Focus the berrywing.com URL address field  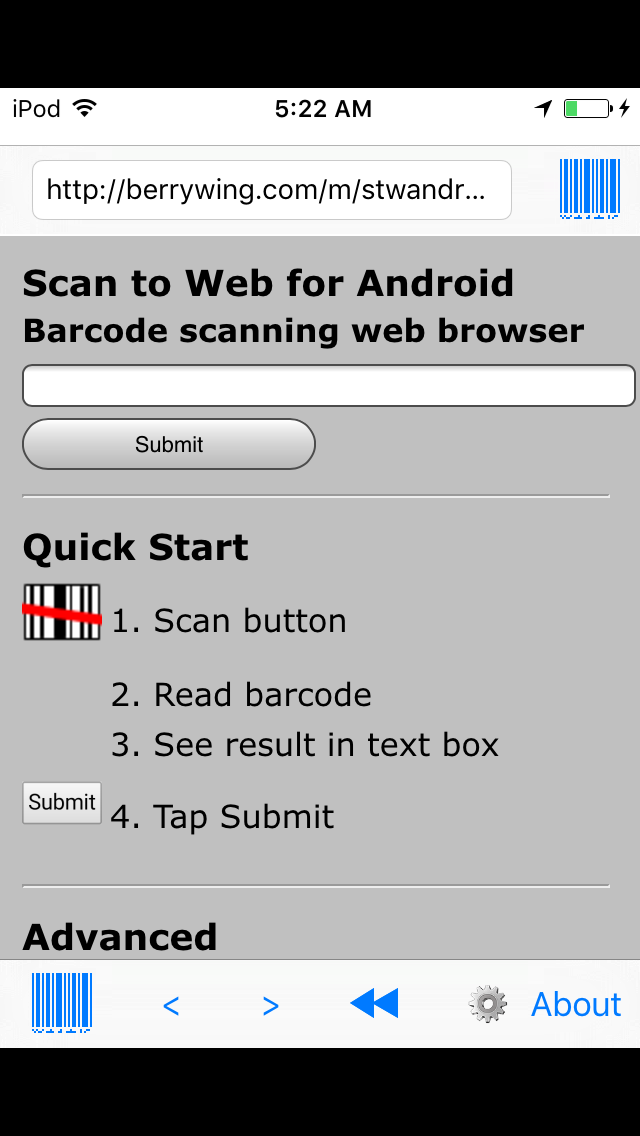[272, 190]
